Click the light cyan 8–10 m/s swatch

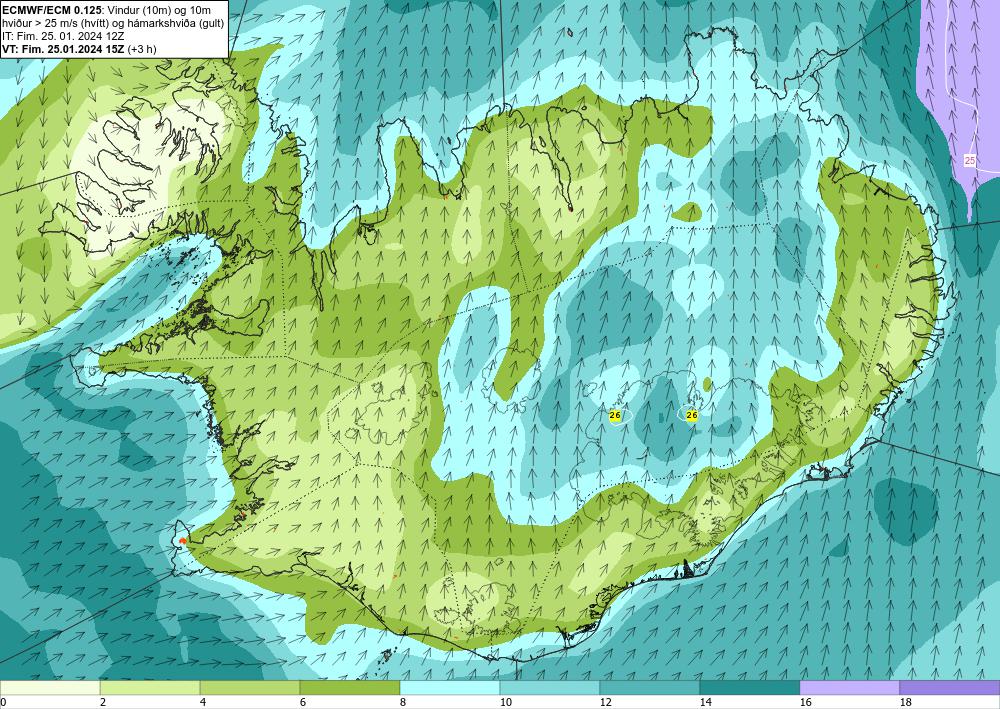point(450,687)
